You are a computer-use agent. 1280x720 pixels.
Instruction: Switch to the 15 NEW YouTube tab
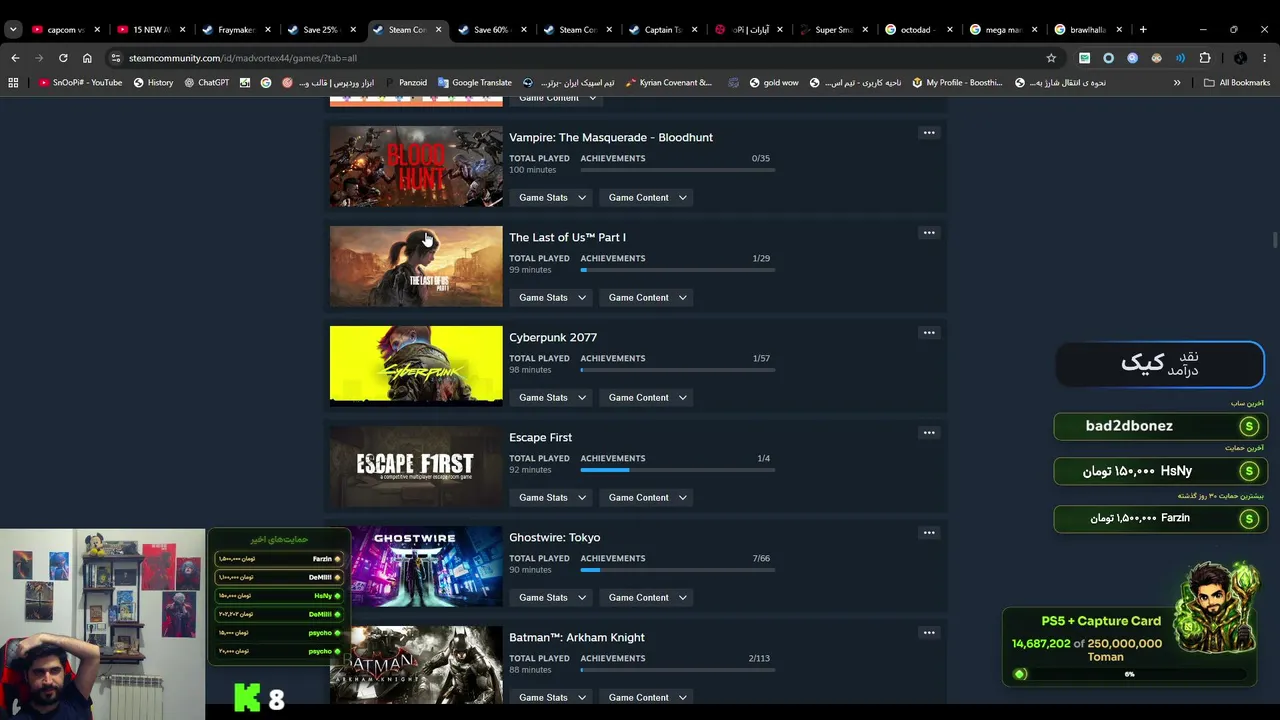(x=151, y=30)
